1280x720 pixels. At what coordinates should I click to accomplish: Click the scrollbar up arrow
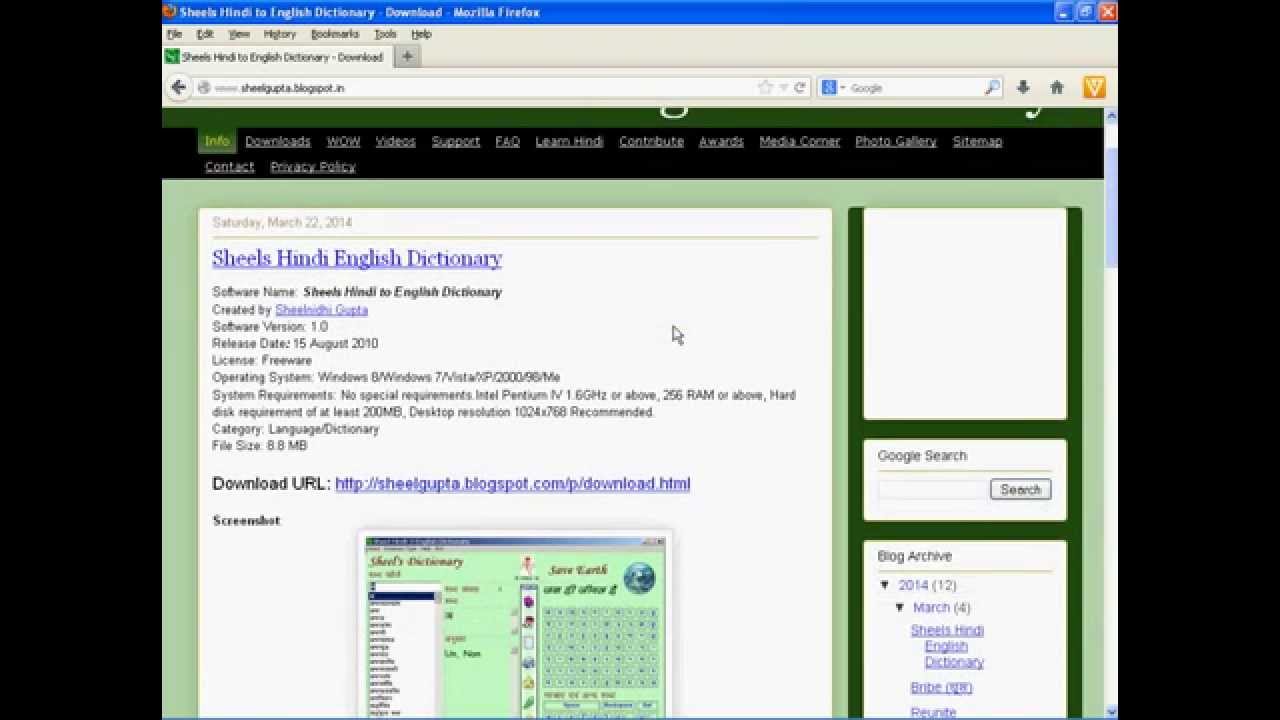[1110, 116]
